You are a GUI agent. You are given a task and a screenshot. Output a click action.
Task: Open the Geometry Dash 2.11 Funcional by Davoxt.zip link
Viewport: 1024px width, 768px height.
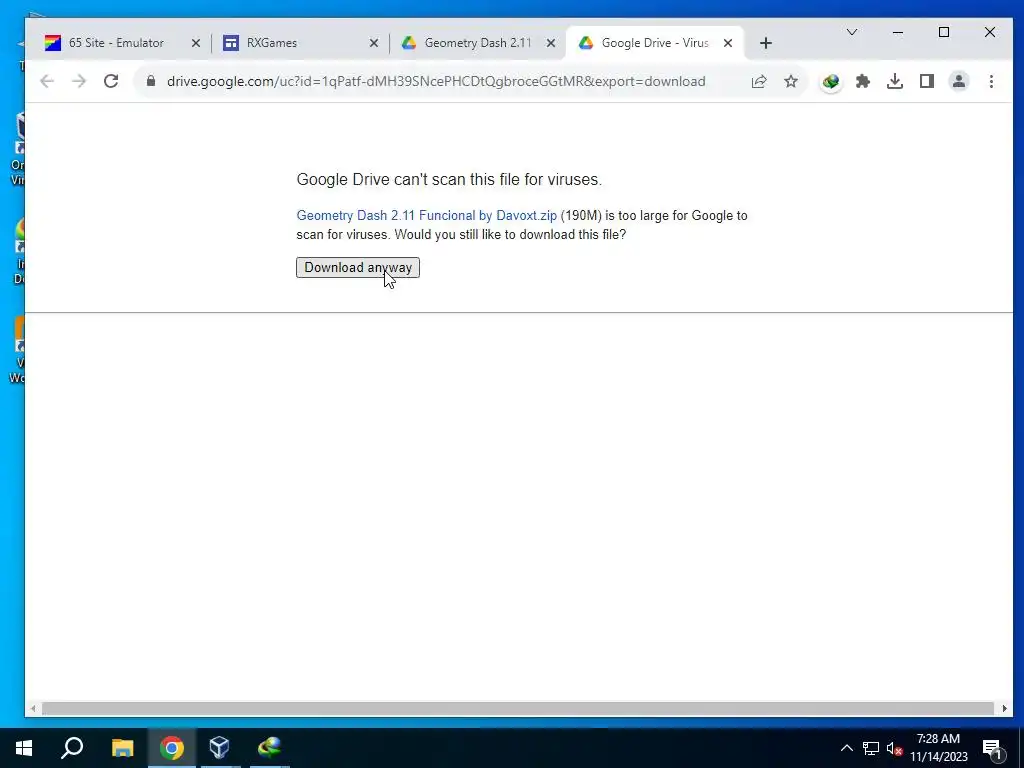[426, 216]
